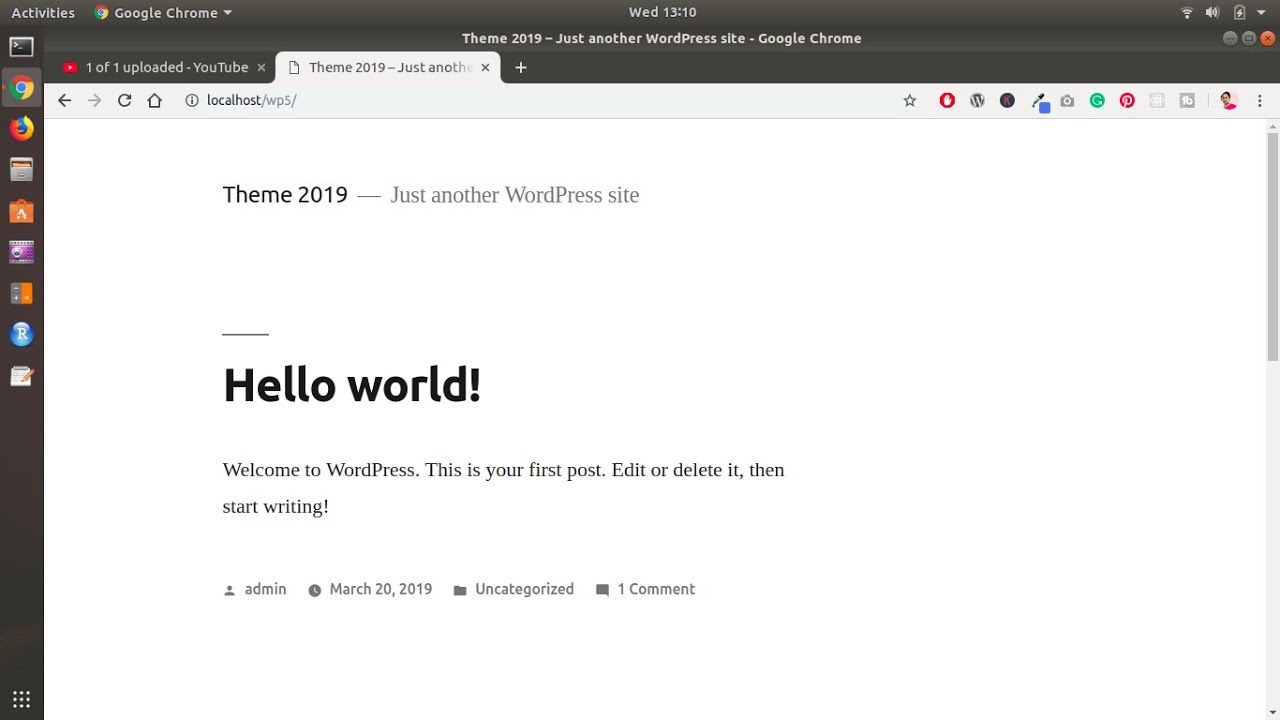Launch Firefox from the dock
The image size is (1280, 720).
click(21, 128)
